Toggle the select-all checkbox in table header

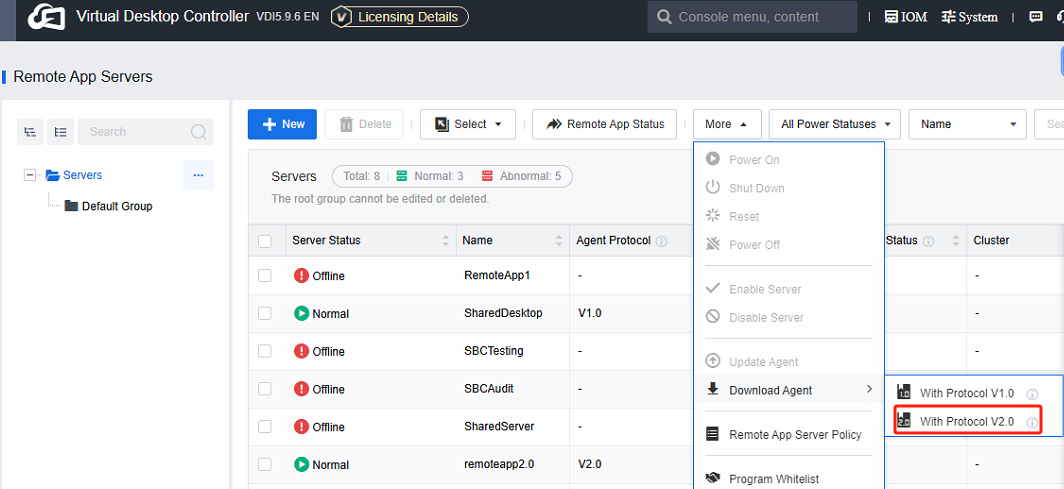265,241
